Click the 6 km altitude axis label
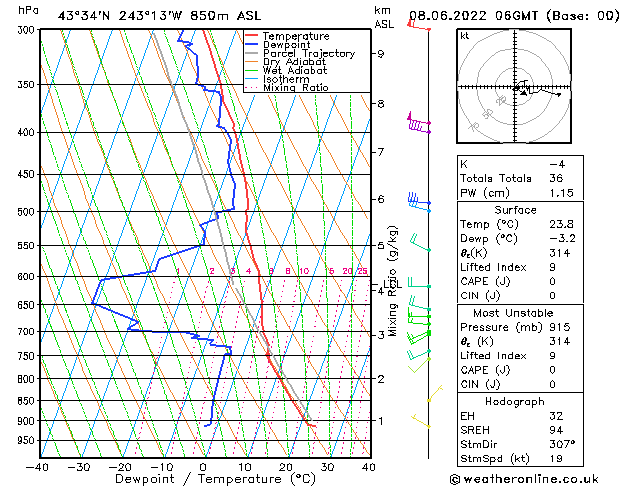This screenshot has height=486, width=629. (x=381, y=199)
